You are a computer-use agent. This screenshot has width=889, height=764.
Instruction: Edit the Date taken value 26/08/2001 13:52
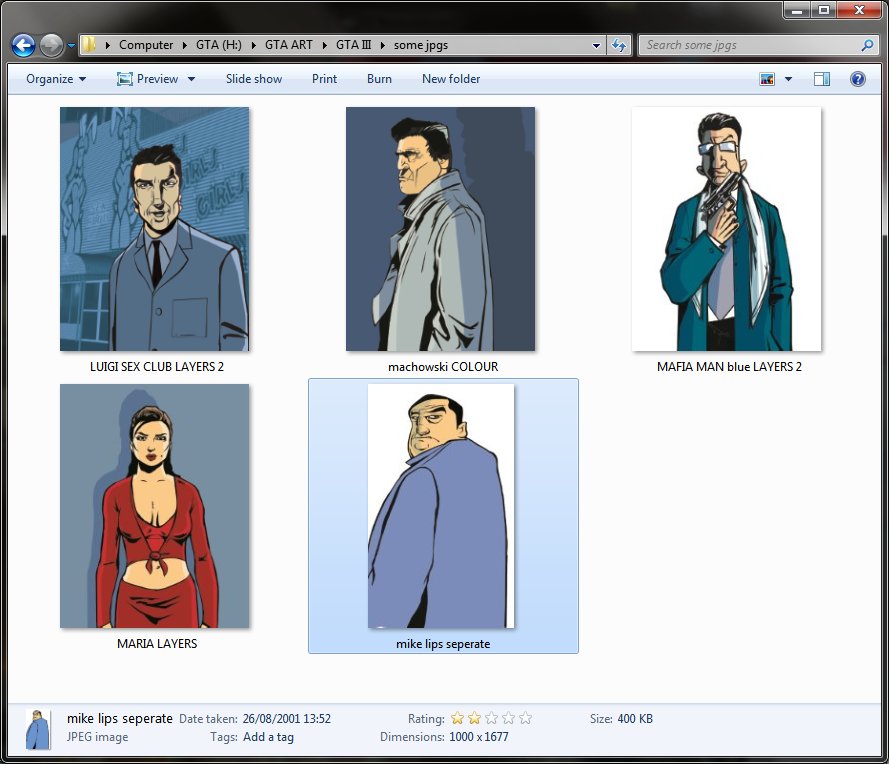pyautogui.click(x=287, y=719)
